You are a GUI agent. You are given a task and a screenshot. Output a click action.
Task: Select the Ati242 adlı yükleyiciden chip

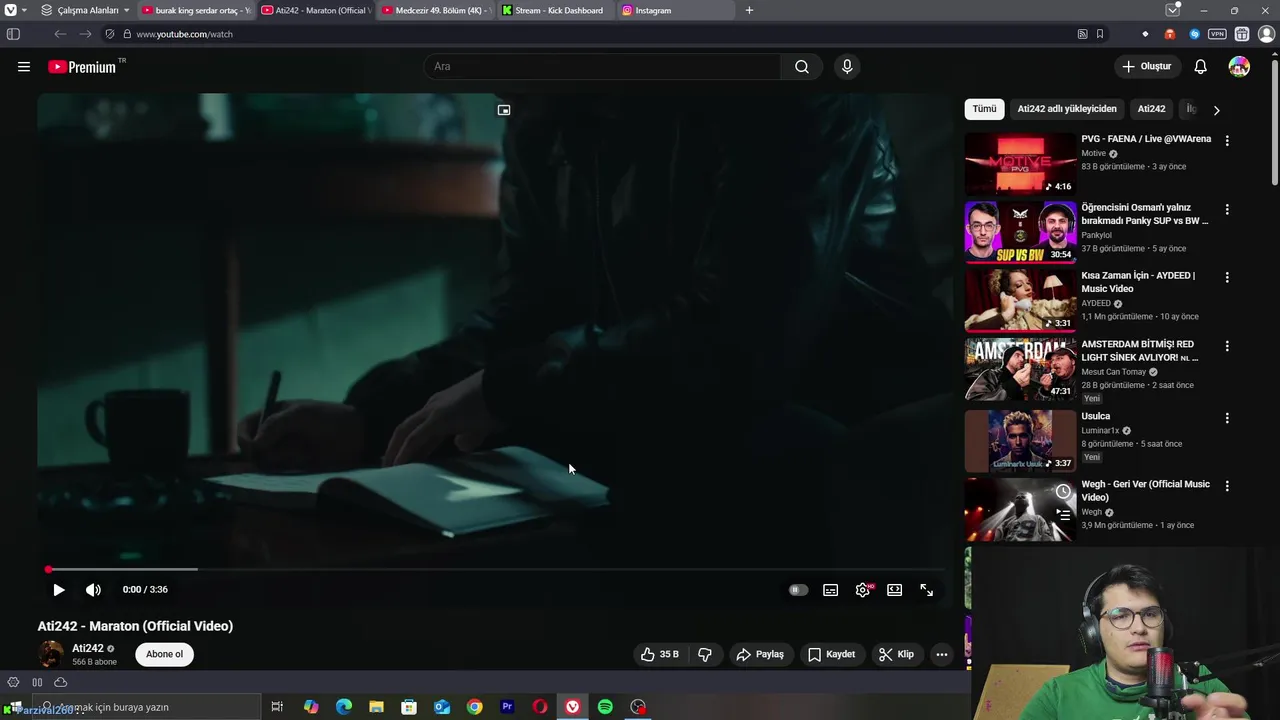1067,109
